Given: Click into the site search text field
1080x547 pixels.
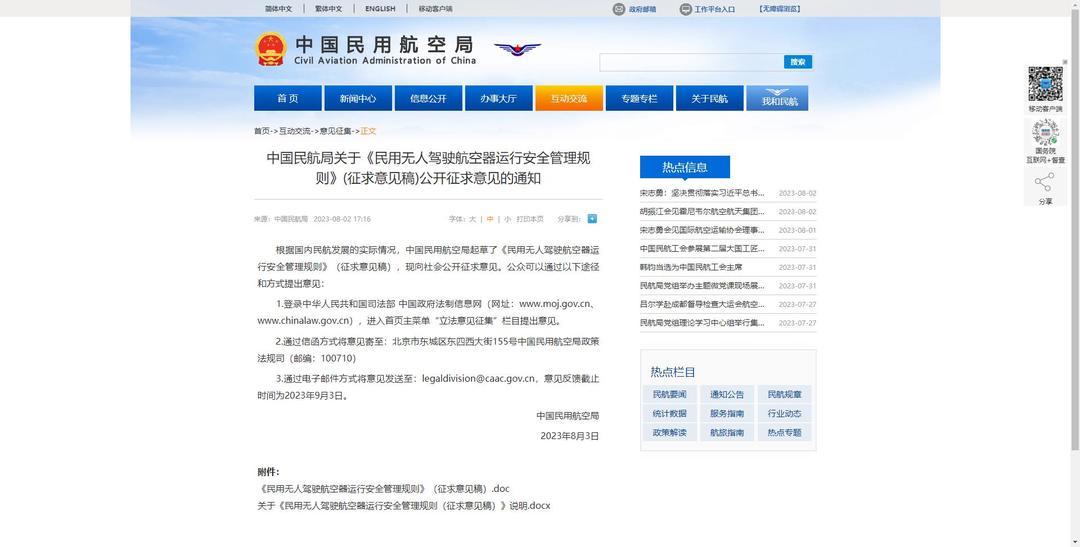Looking at the screenshot, I should coord(691,62).
